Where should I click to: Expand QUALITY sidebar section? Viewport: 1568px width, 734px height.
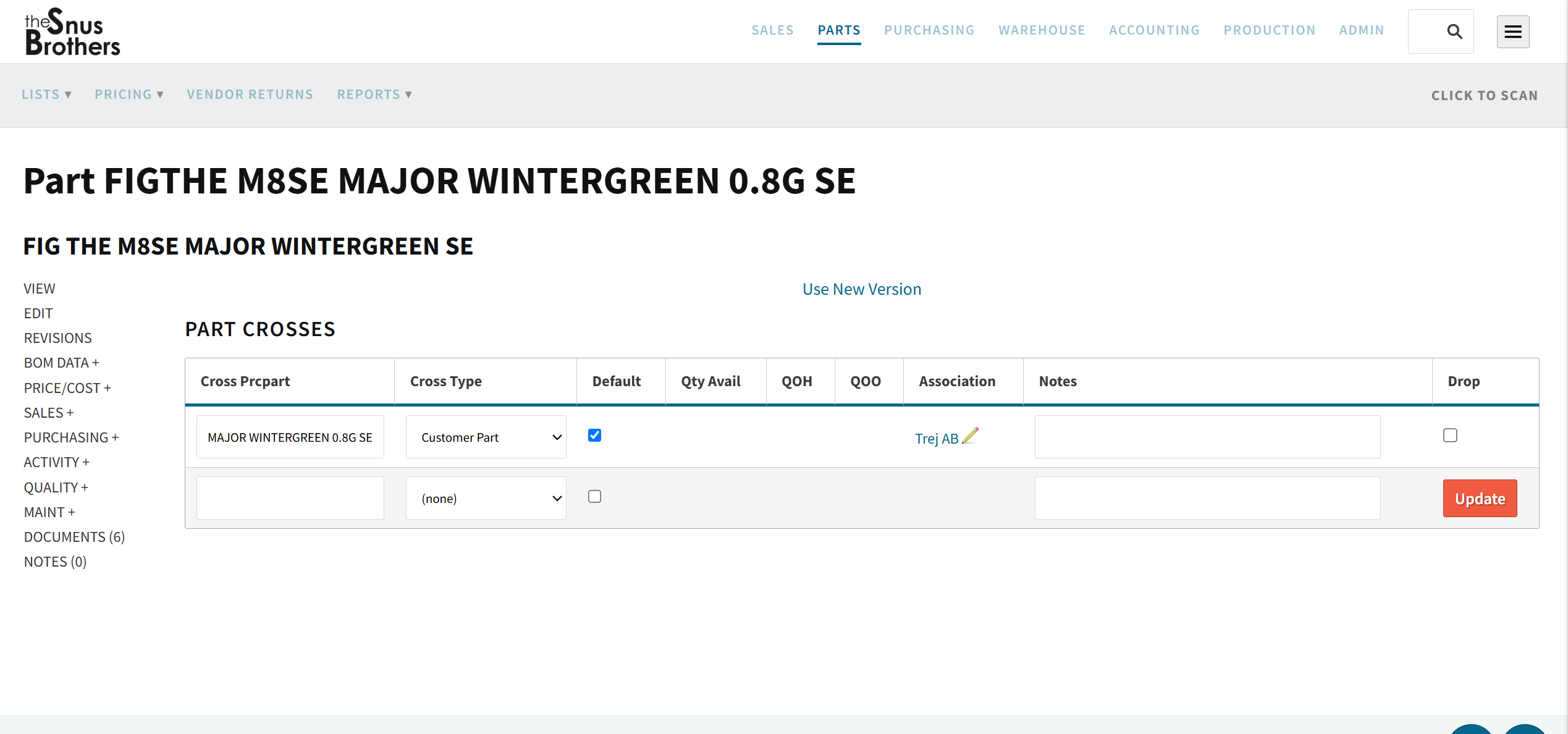click(56, 487)
